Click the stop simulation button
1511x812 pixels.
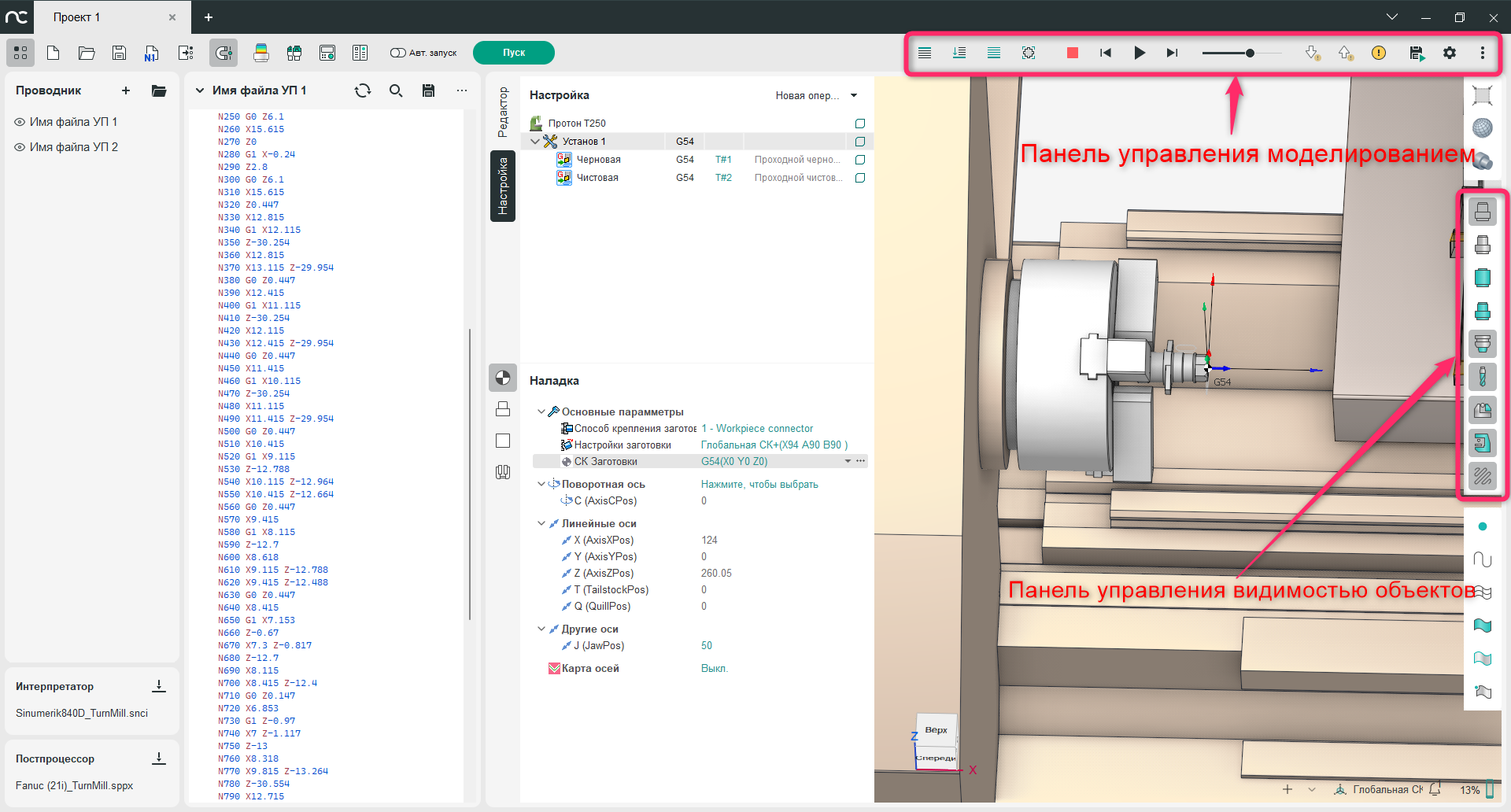(1072, 53)
